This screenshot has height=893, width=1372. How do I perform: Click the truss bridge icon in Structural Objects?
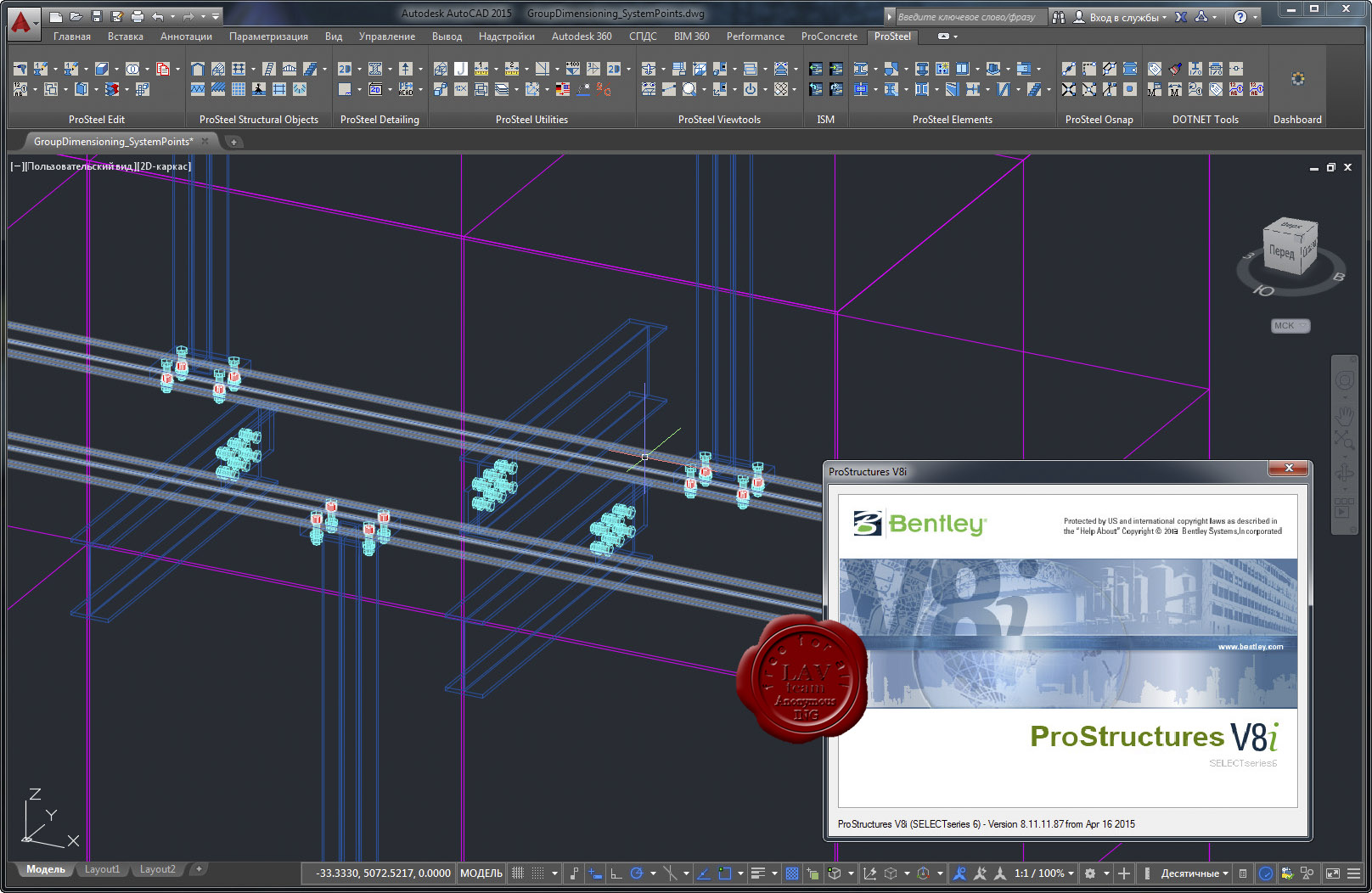tap(290, 69)
